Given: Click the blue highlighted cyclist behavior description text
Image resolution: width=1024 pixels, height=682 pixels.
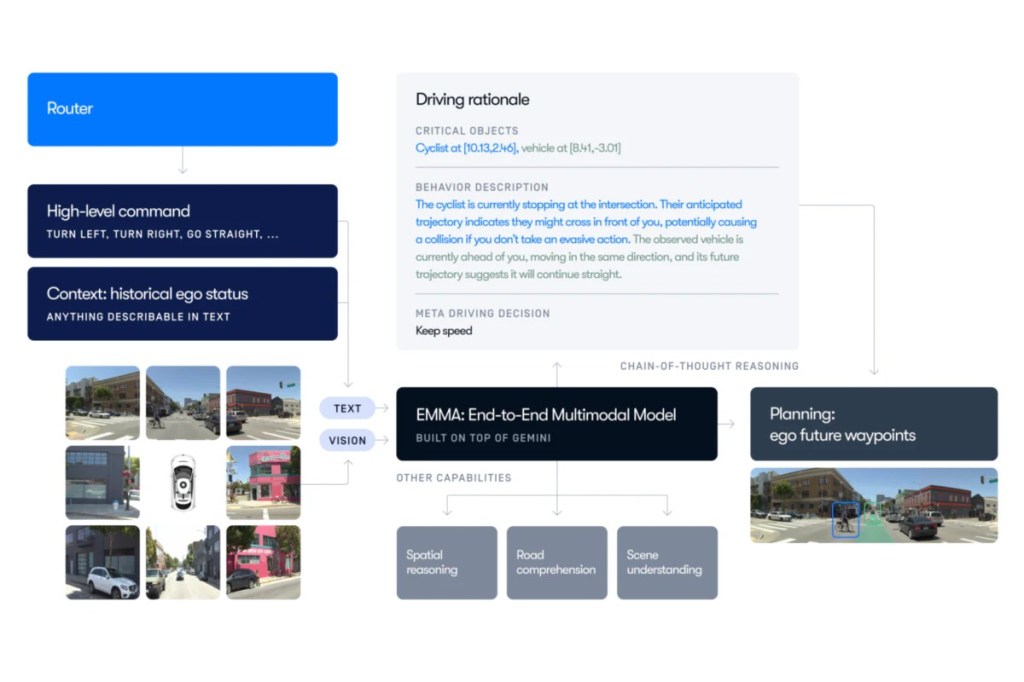Looking at the screenshot, I should tap(585, 222).
